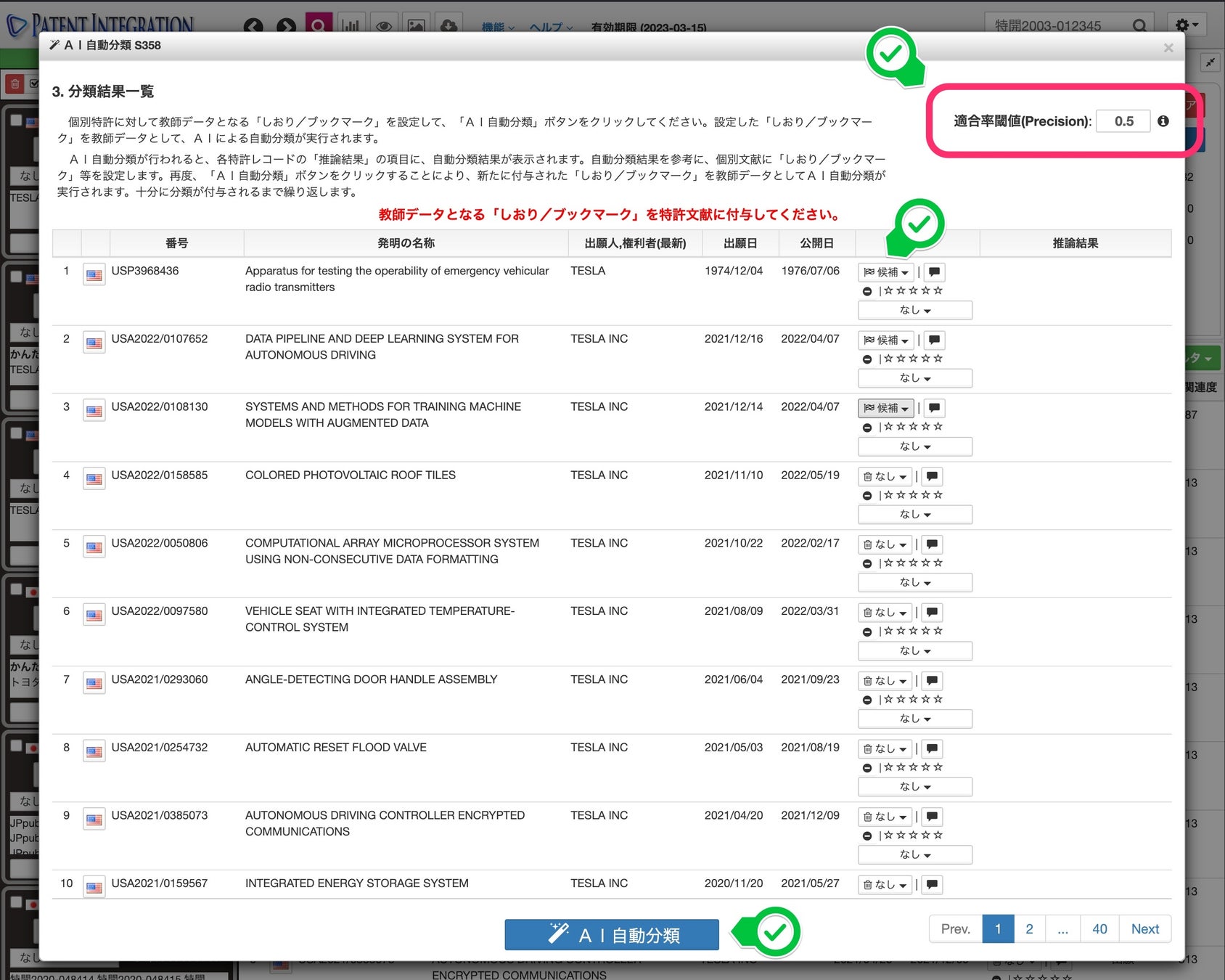Give USP3968436 a five-star rating
The width and height of the screenshot is (1225, 980).
click(938, 290)
